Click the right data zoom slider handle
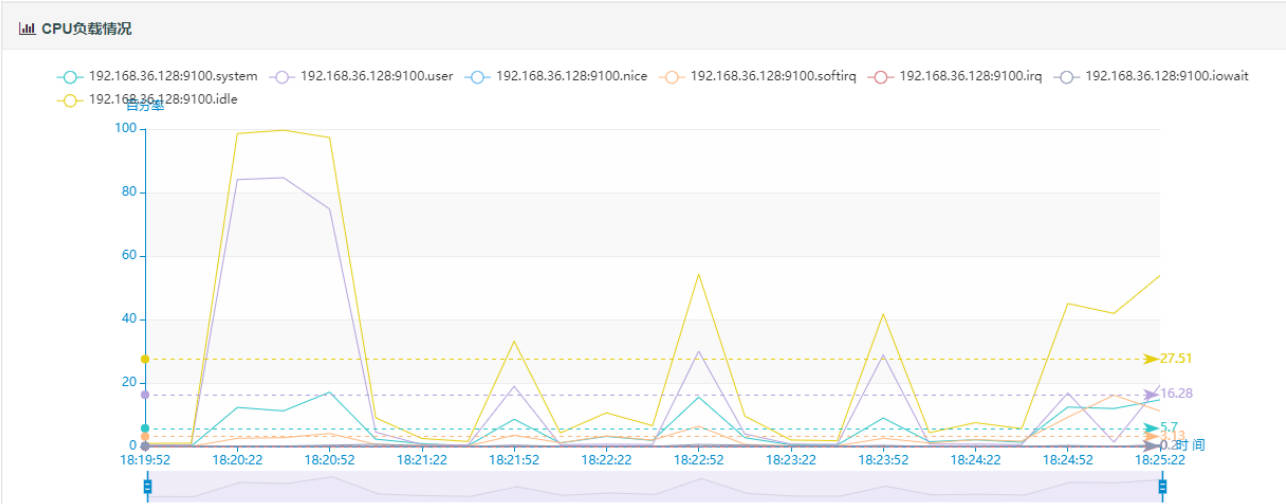The width and height of the screenshot is (1286, 504). click(1162, 487)
